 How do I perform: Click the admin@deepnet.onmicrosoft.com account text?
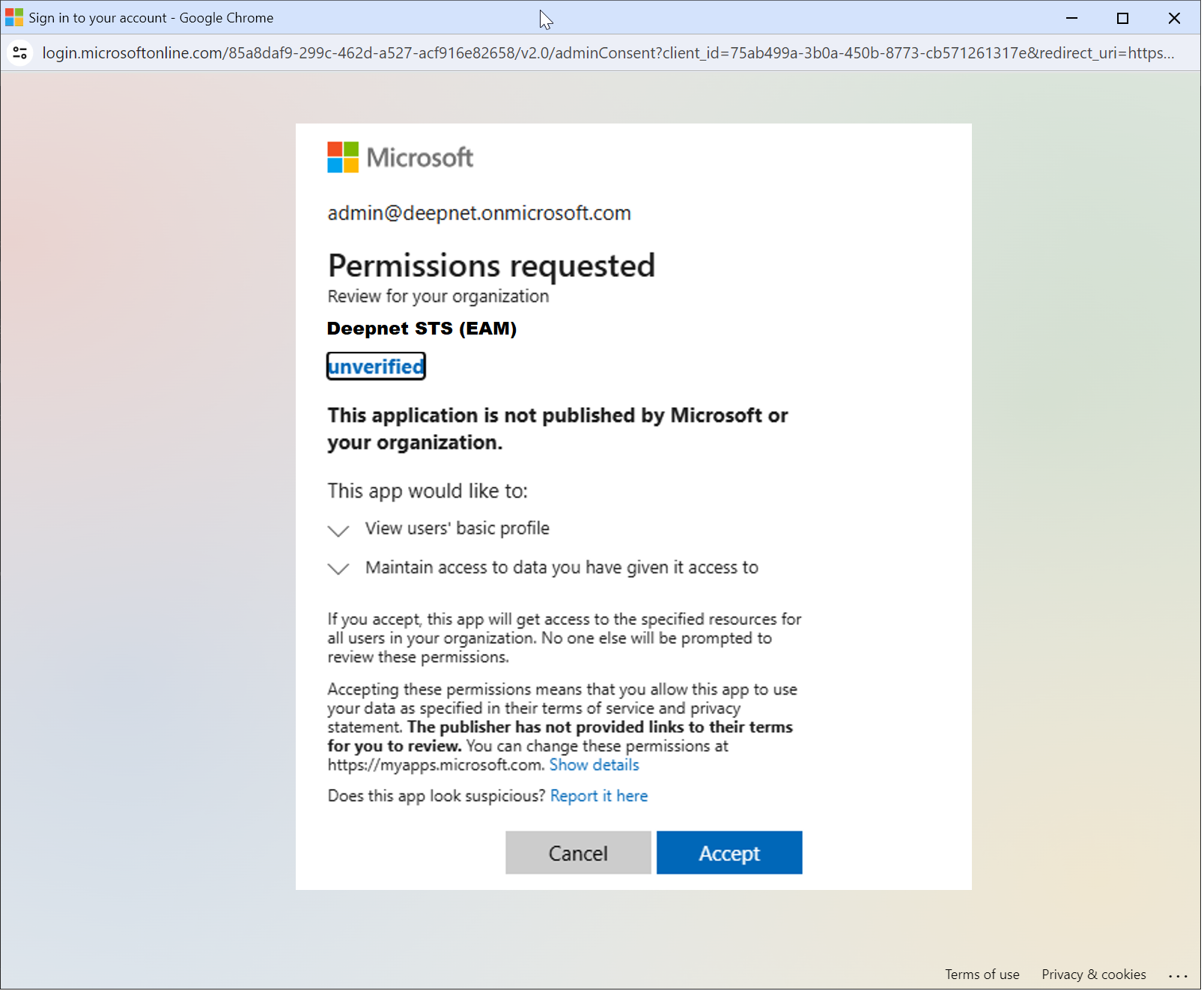tap(480, 214)
